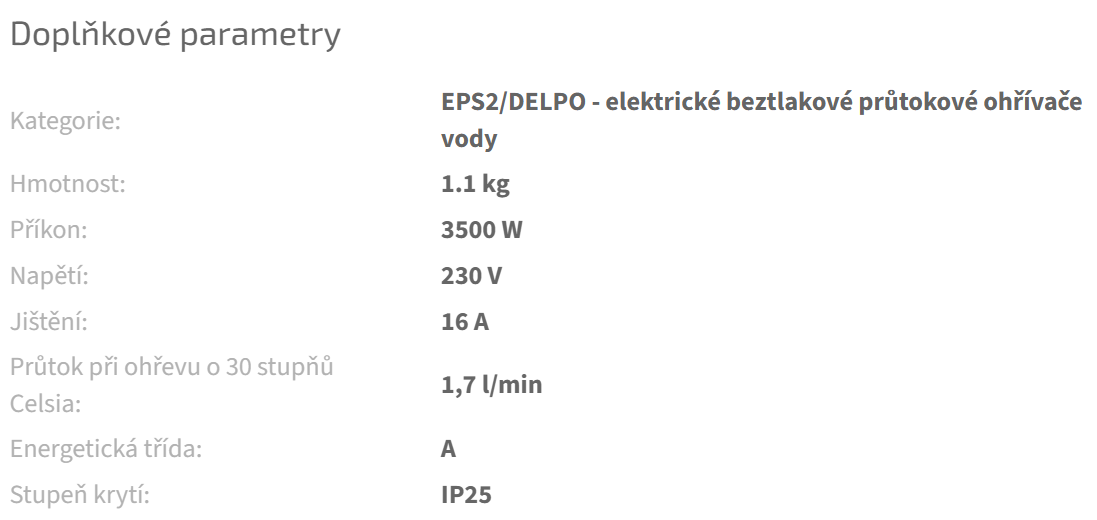
Task: Select the 'IP25' protection rating value
Action: [x=467, y=494]
